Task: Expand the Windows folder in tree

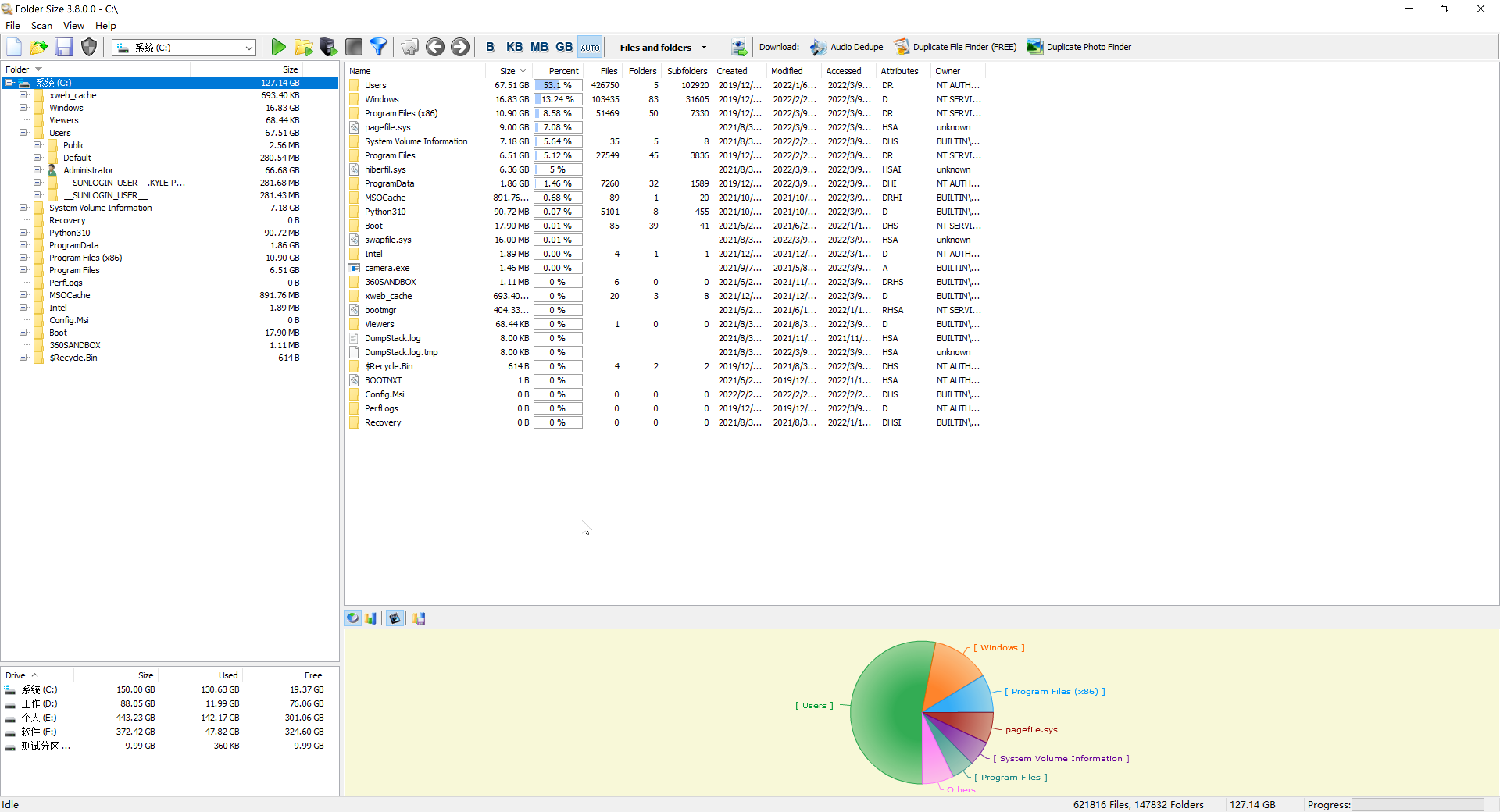Action: 23,108
